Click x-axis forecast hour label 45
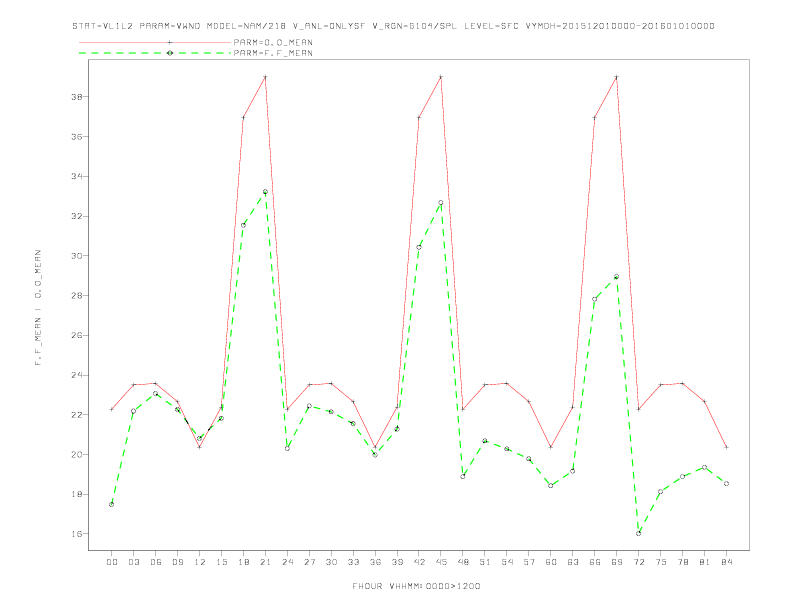The height and width of the screenshot is (612, 792). 441,562
